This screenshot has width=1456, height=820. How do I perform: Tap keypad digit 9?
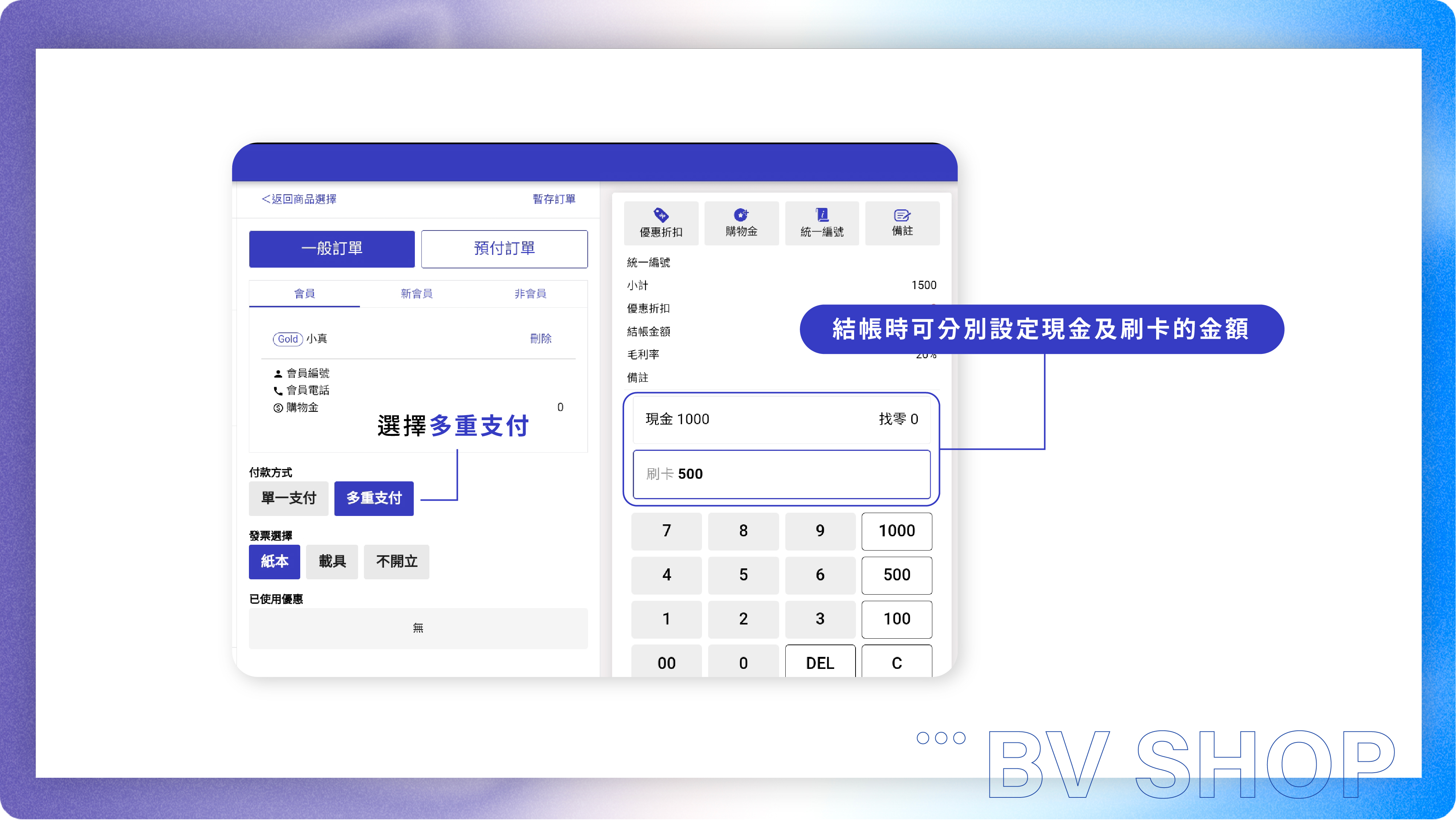(820, 532)
